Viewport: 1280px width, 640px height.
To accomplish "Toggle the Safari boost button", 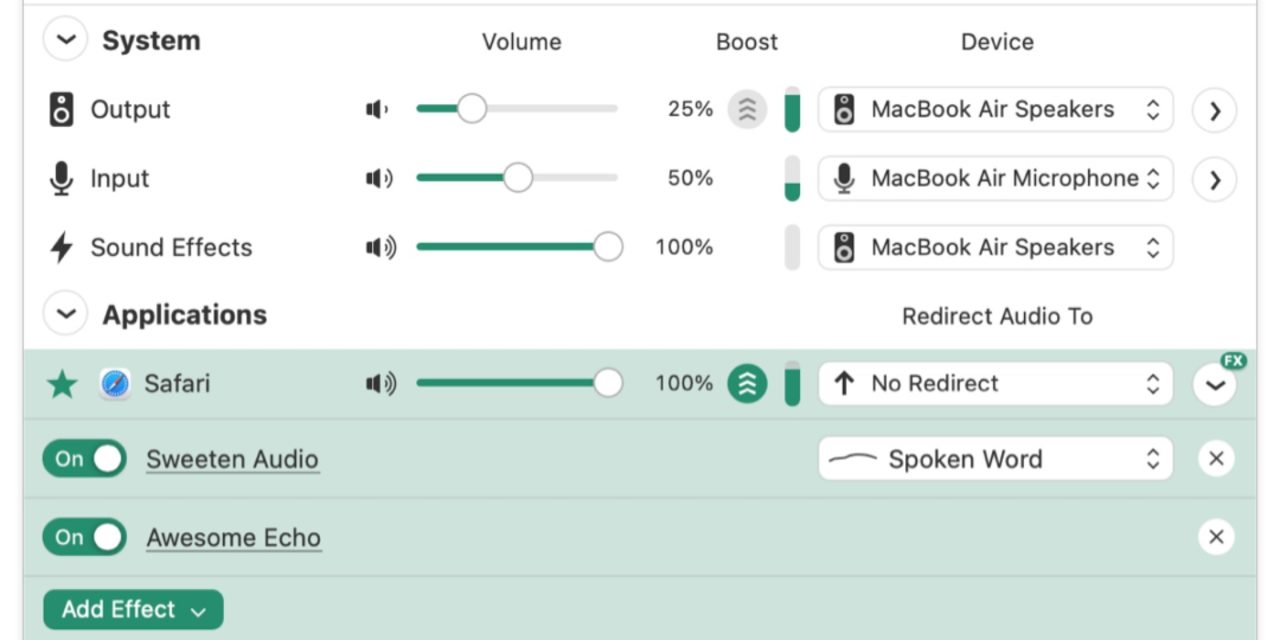I will click(747, 384).
